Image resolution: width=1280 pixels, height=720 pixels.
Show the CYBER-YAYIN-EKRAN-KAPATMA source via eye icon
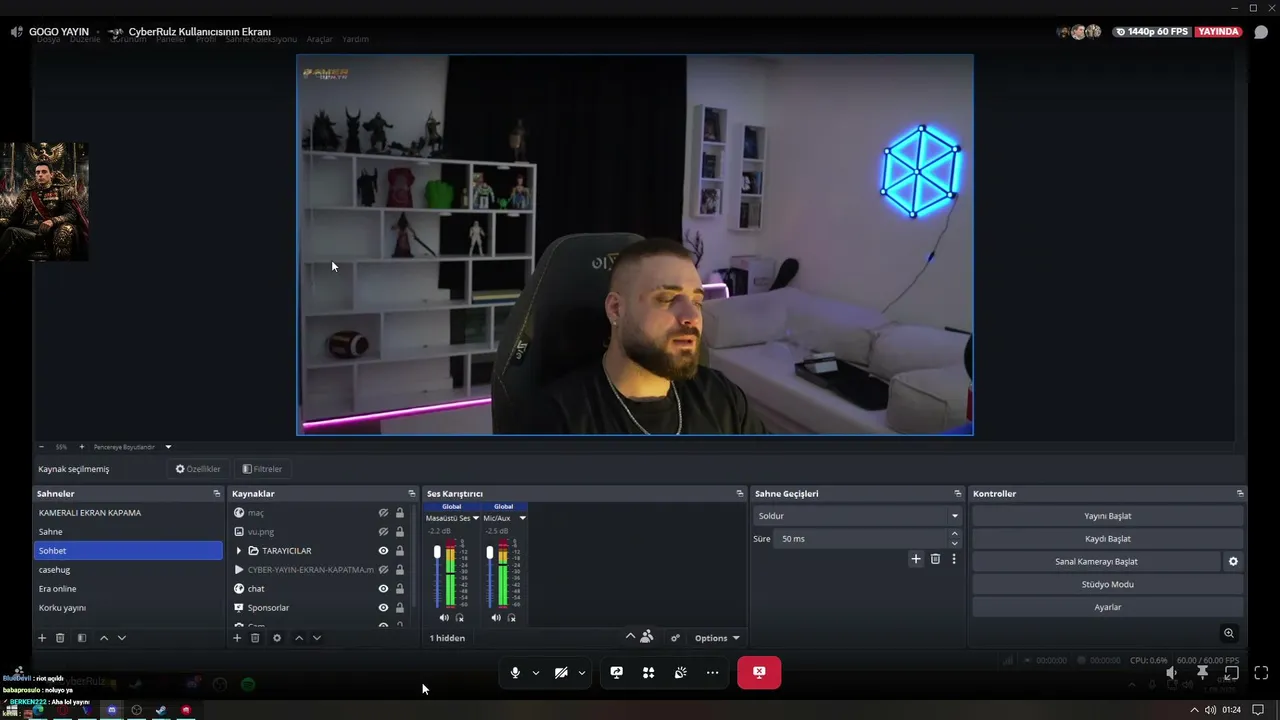coord(383,570)
